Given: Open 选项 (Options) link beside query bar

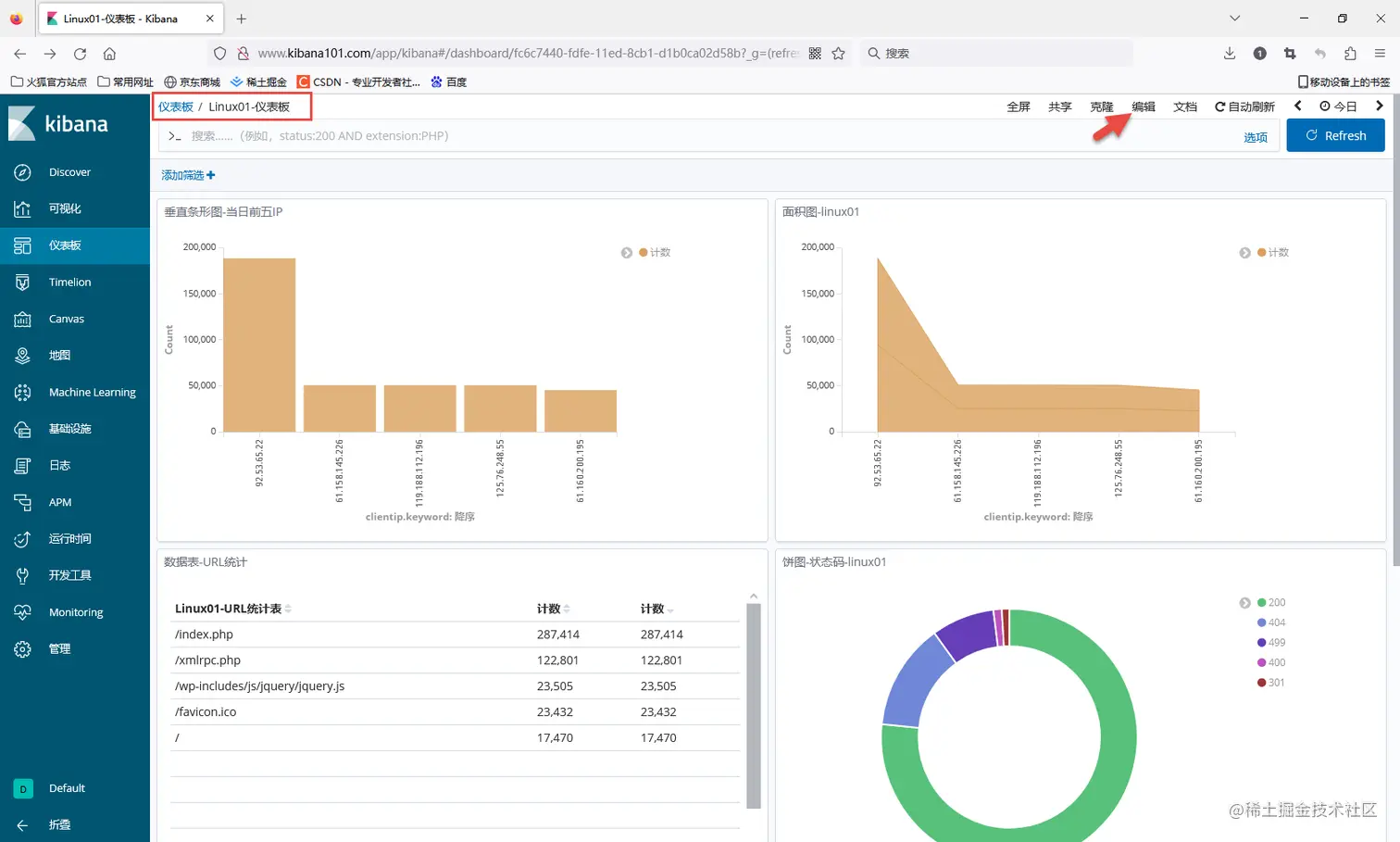Looking at the screenshot, I should tap(1256, 137).
